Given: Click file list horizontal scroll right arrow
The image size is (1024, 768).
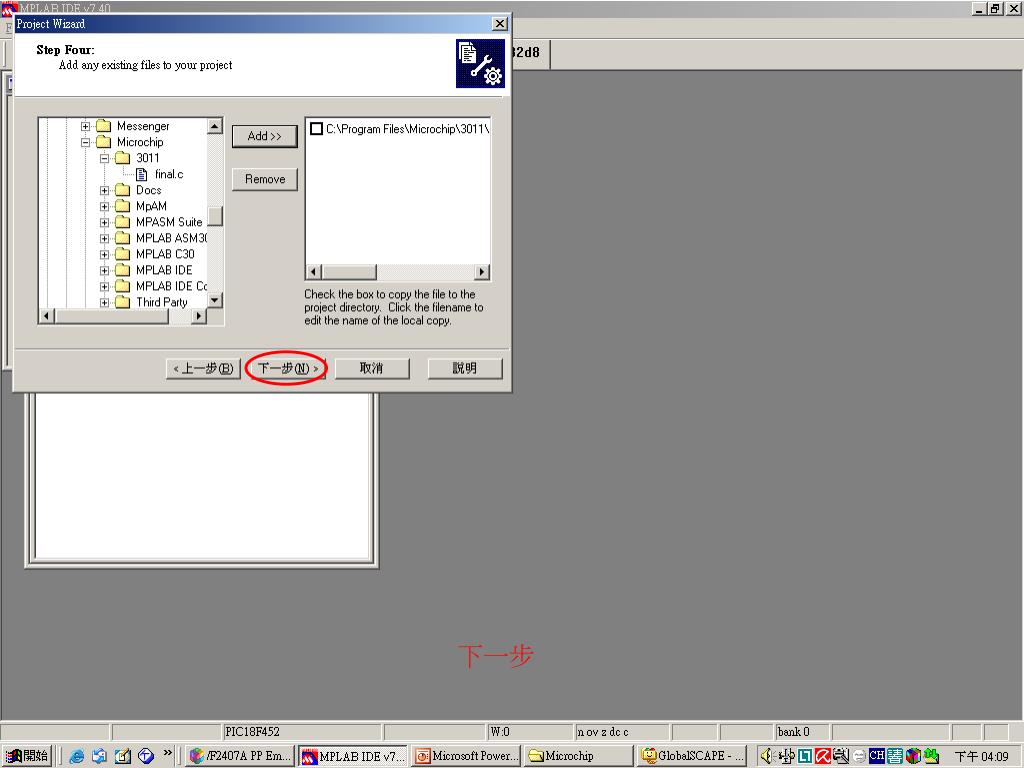Looking at the screenshot, I should [x=482, y=272].
